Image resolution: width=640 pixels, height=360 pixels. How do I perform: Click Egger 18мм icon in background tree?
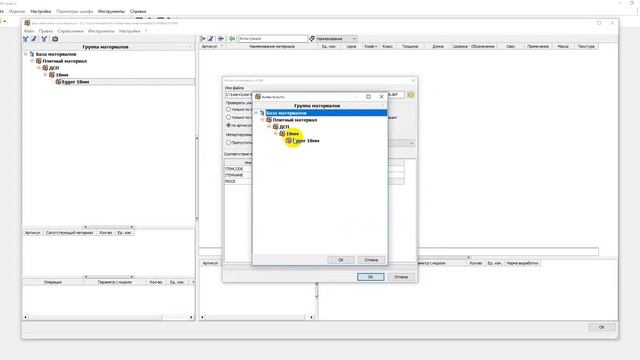58,82
